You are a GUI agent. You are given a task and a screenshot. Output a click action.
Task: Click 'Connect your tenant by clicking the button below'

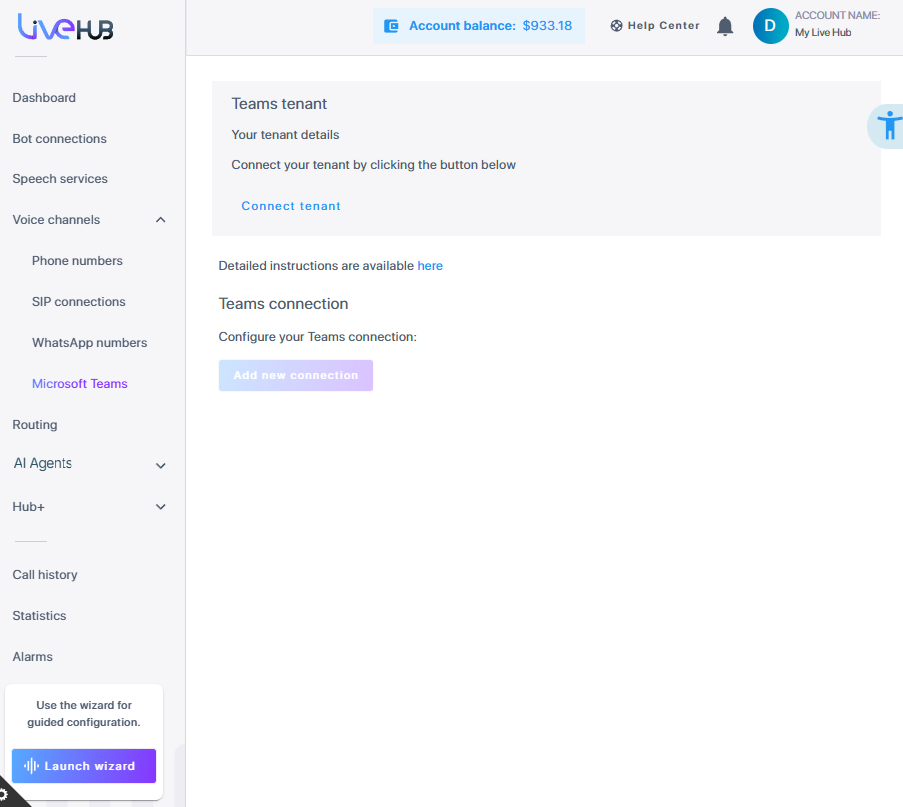(x=374, y=165)
